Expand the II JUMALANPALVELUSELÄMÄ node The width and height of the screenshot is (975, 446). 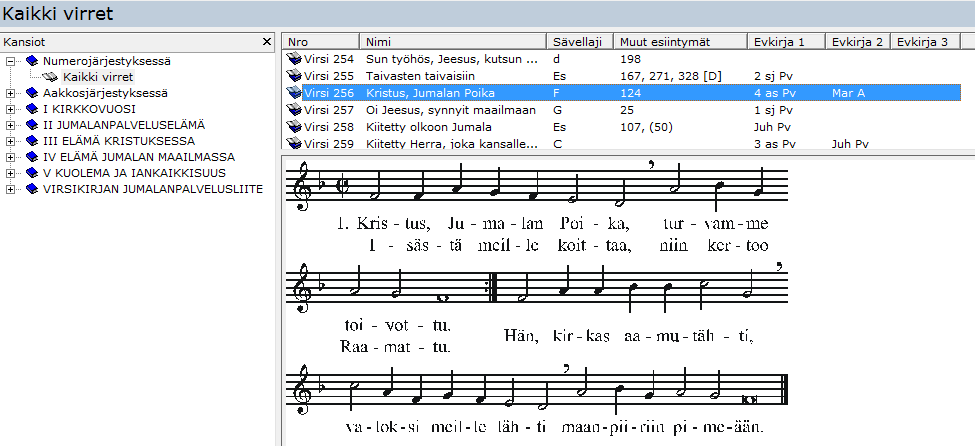coord(11,125)
